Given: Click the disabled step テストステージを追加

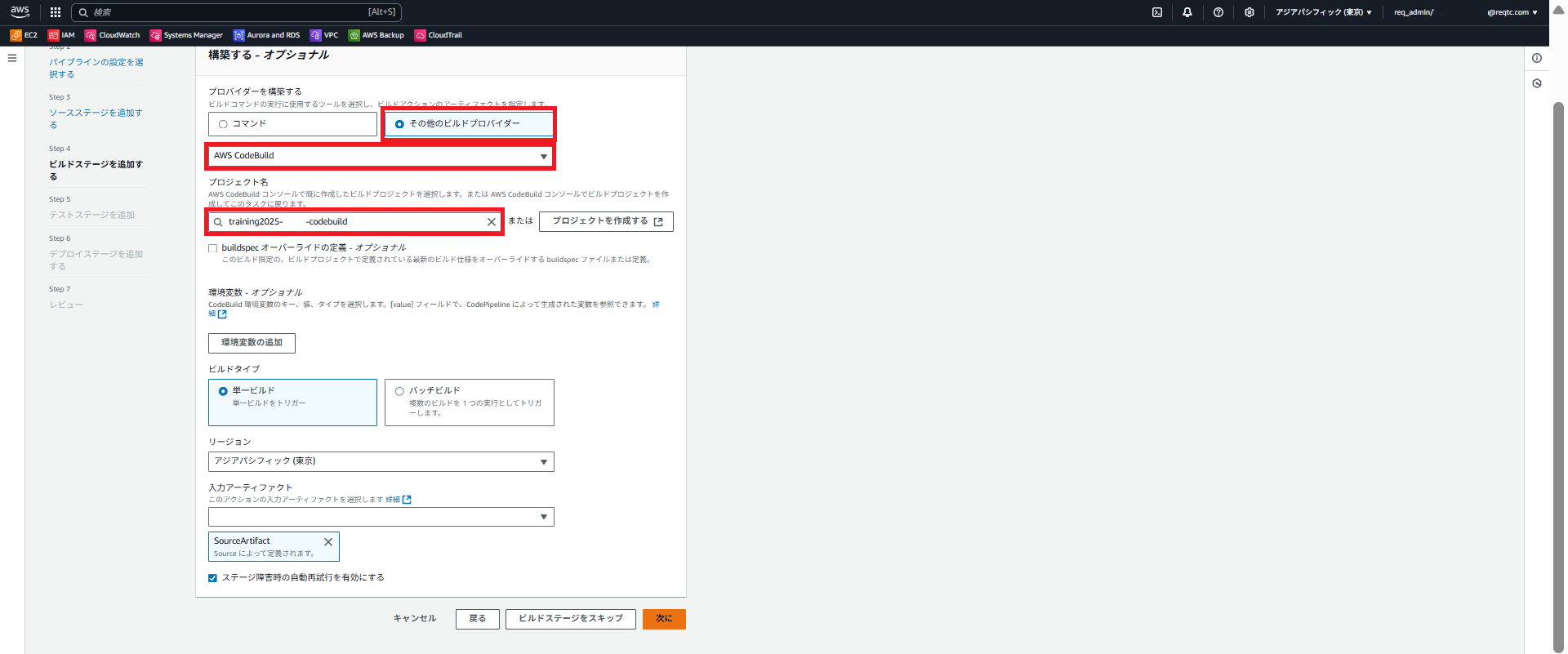Looking at the screenshot, I should (x=91, y=215).
